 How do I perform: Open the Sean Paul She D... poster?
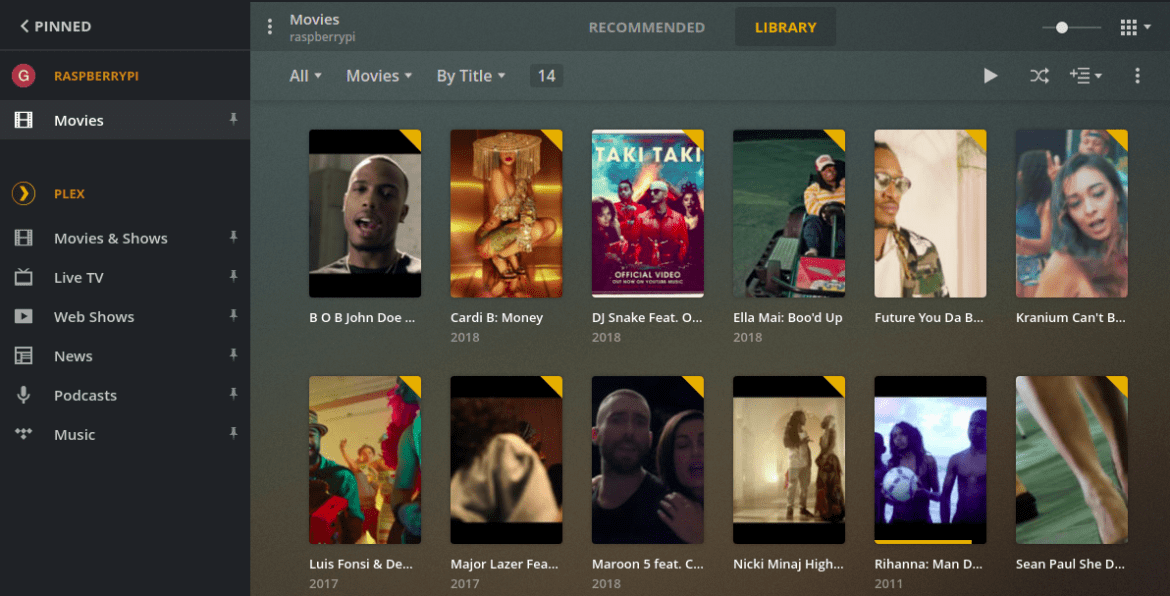click(1072, 459)
